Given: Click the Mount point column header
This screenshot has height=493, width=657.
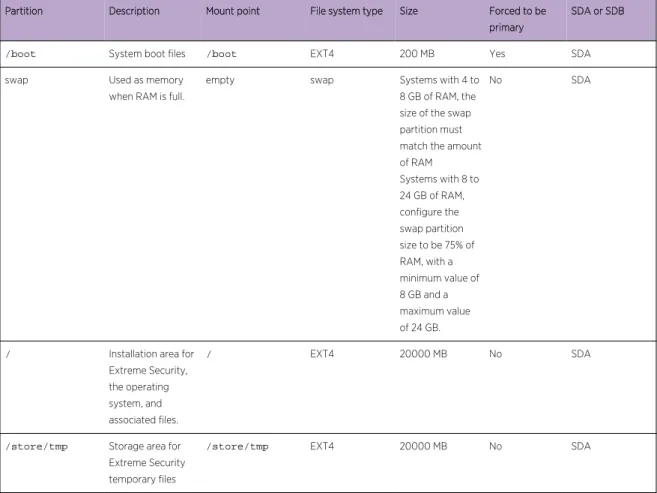Looking at the screenshot, I should (x=233, y=11).
